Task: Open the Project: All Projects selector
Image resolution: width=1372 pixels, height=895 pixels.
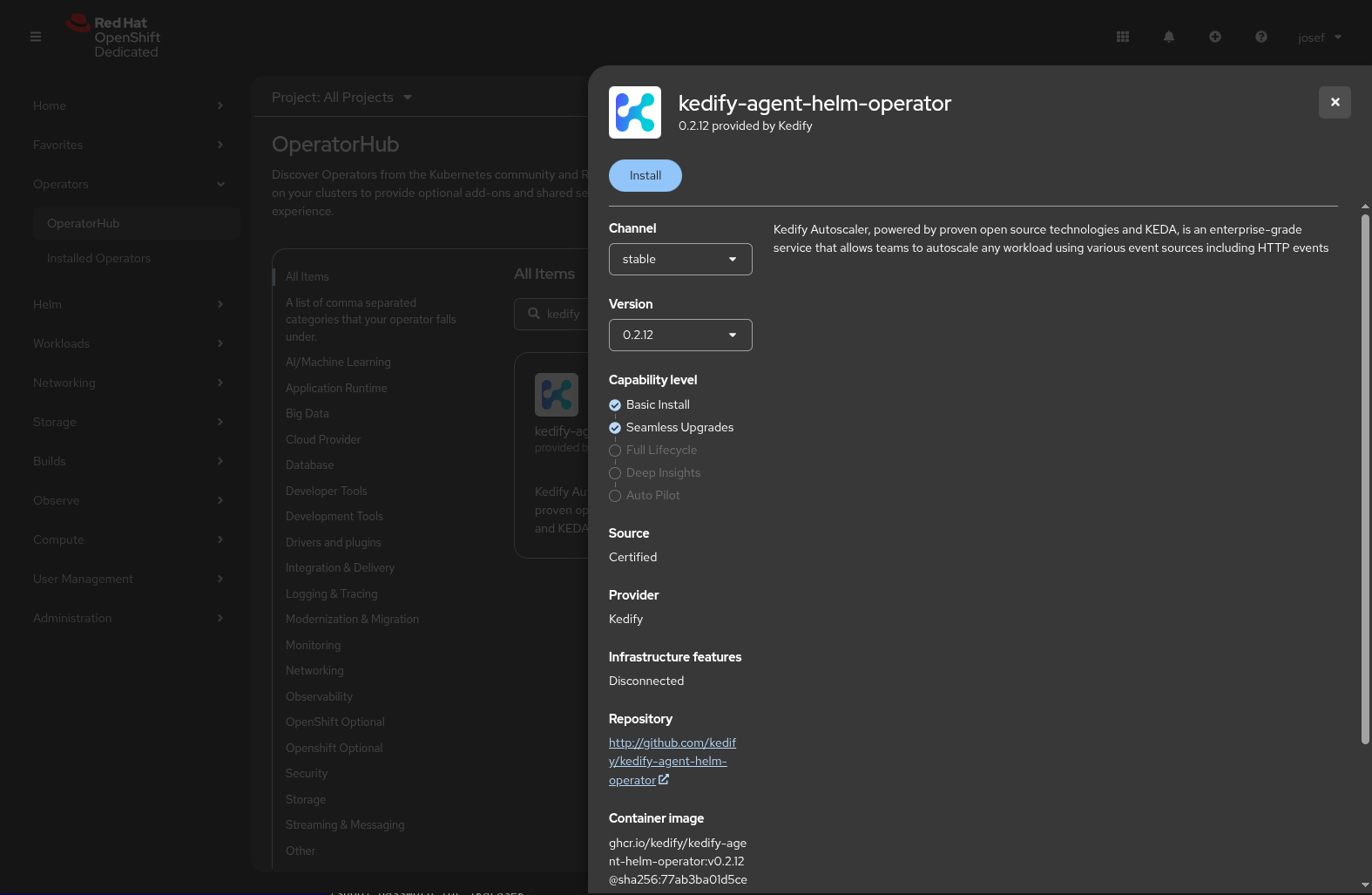Action: click(341, 97)
